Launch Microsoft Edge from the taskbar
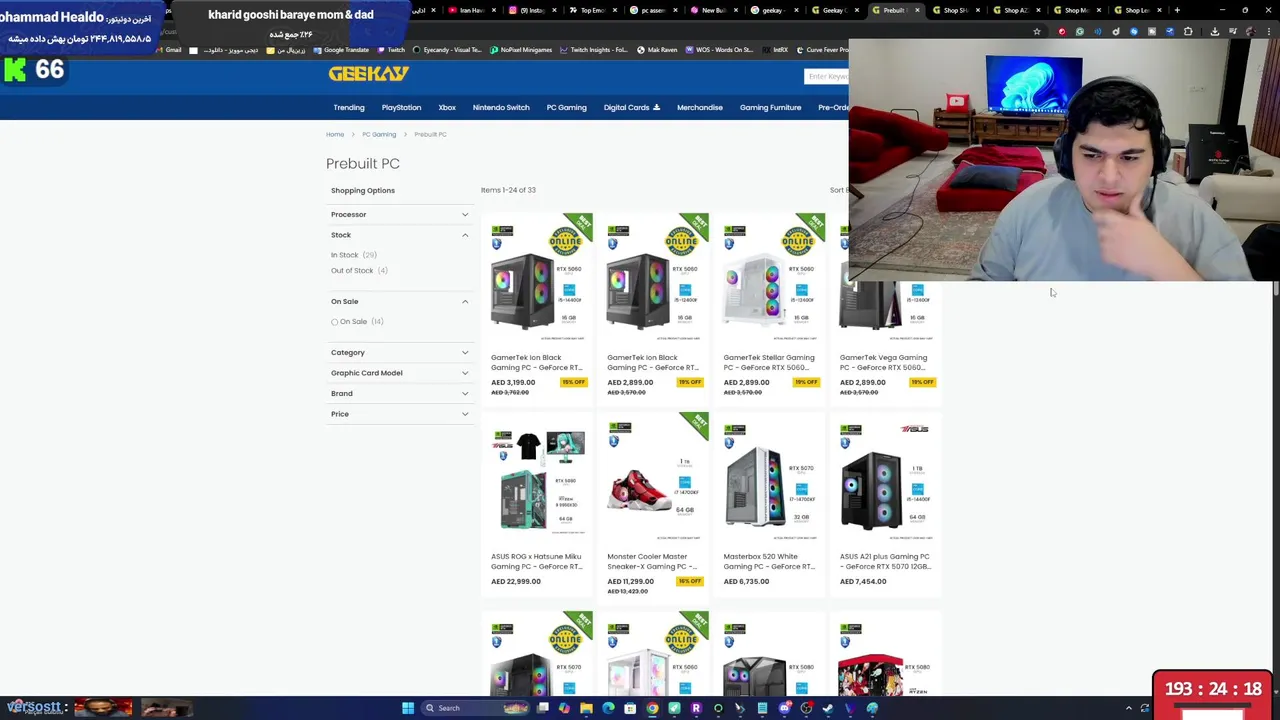The height and width of the screenshot is (720, 1280). [608, 708]
